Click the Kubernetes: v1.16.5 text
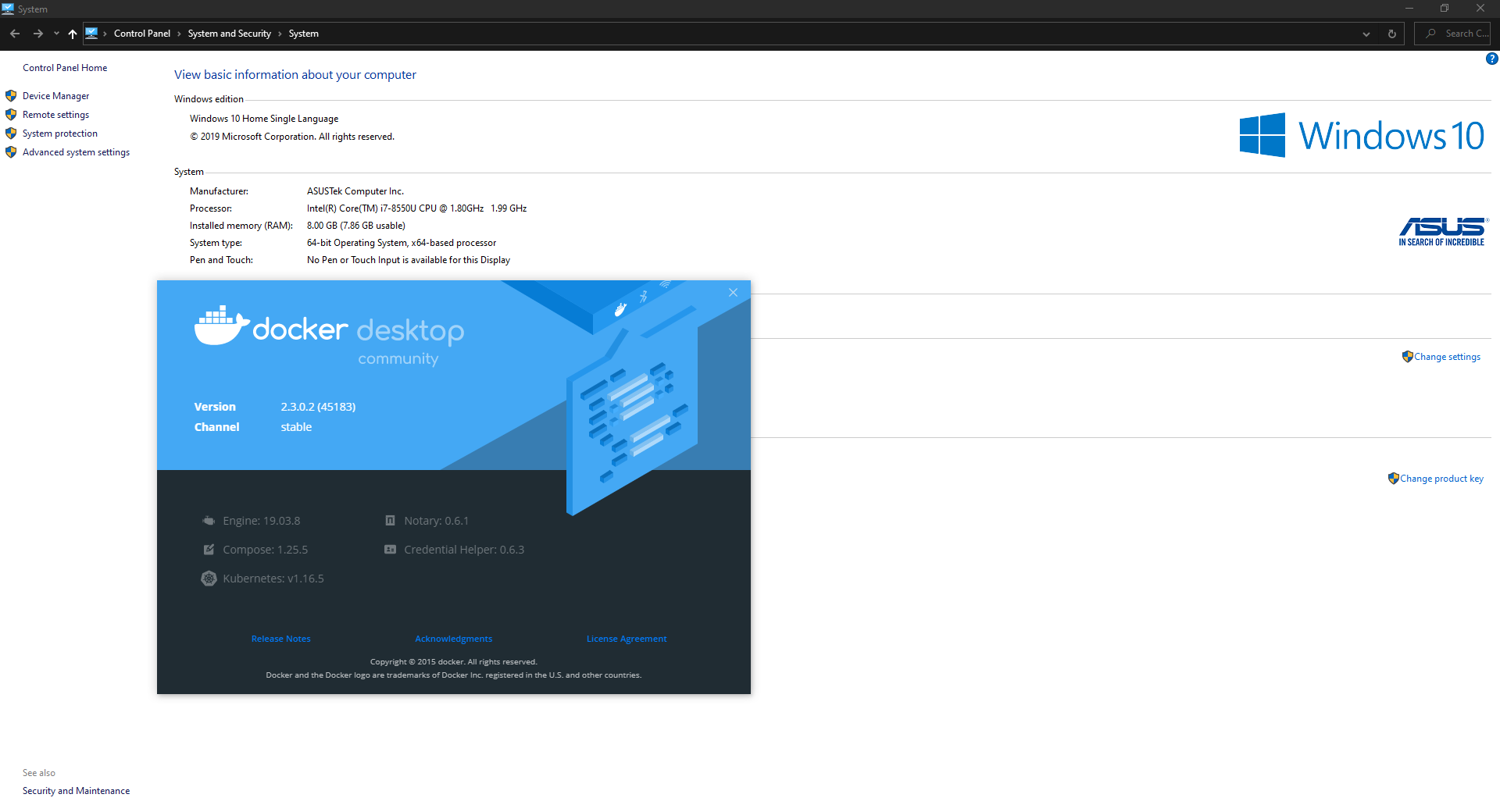Screen dimensions: 1500x812 pos(273,579)
